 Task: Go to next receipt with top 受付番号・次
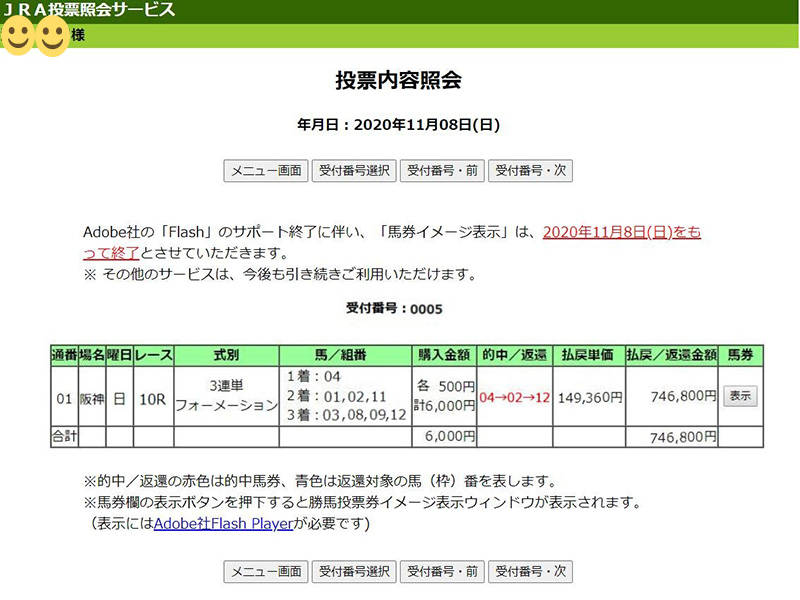click(530, 171)
